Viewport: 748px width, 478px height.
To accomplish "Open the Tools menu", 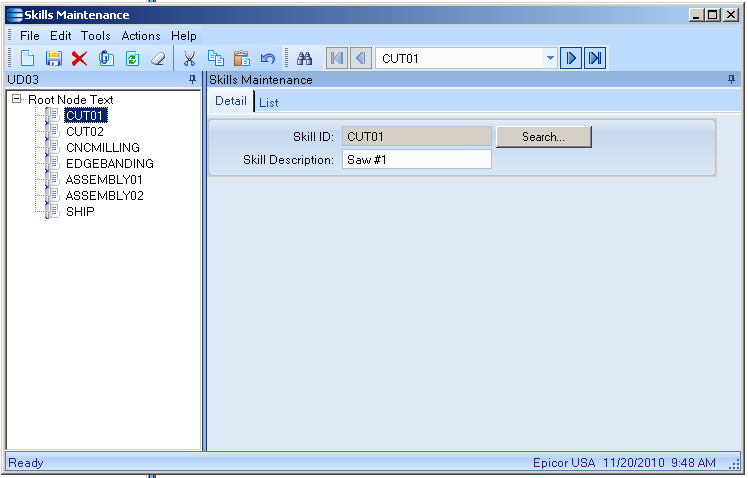I will [x=95, y=36].
